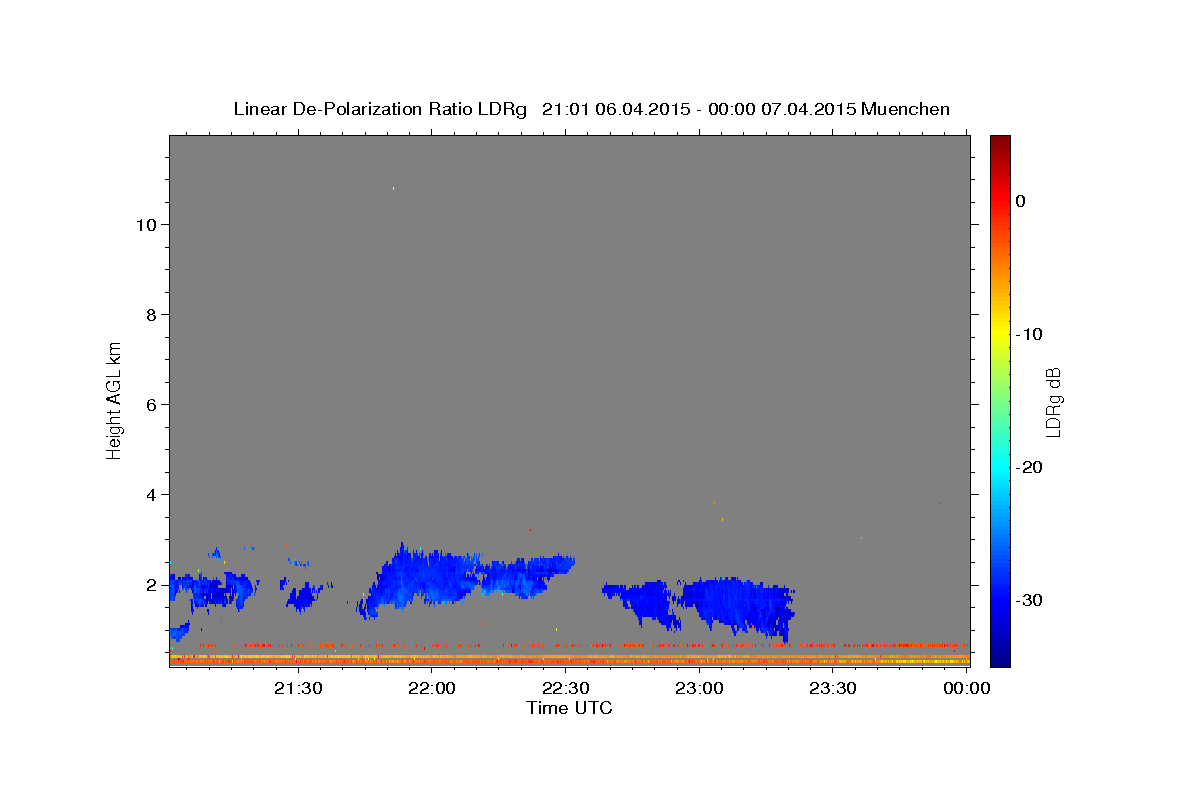Click the height tick label 6
This screenshot has height=800, width=1200.
coord(151,405)
